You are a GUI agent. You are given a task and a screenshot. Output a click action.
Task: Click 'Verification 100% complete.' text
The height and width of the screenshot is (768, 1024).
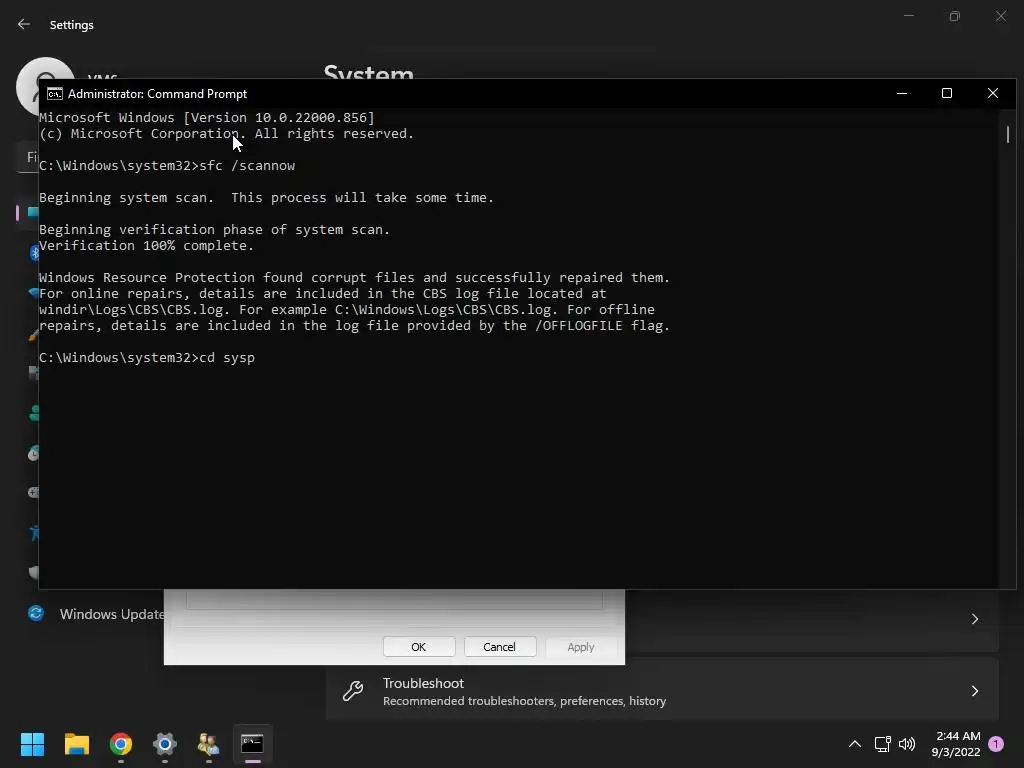(x=146, y=246)
